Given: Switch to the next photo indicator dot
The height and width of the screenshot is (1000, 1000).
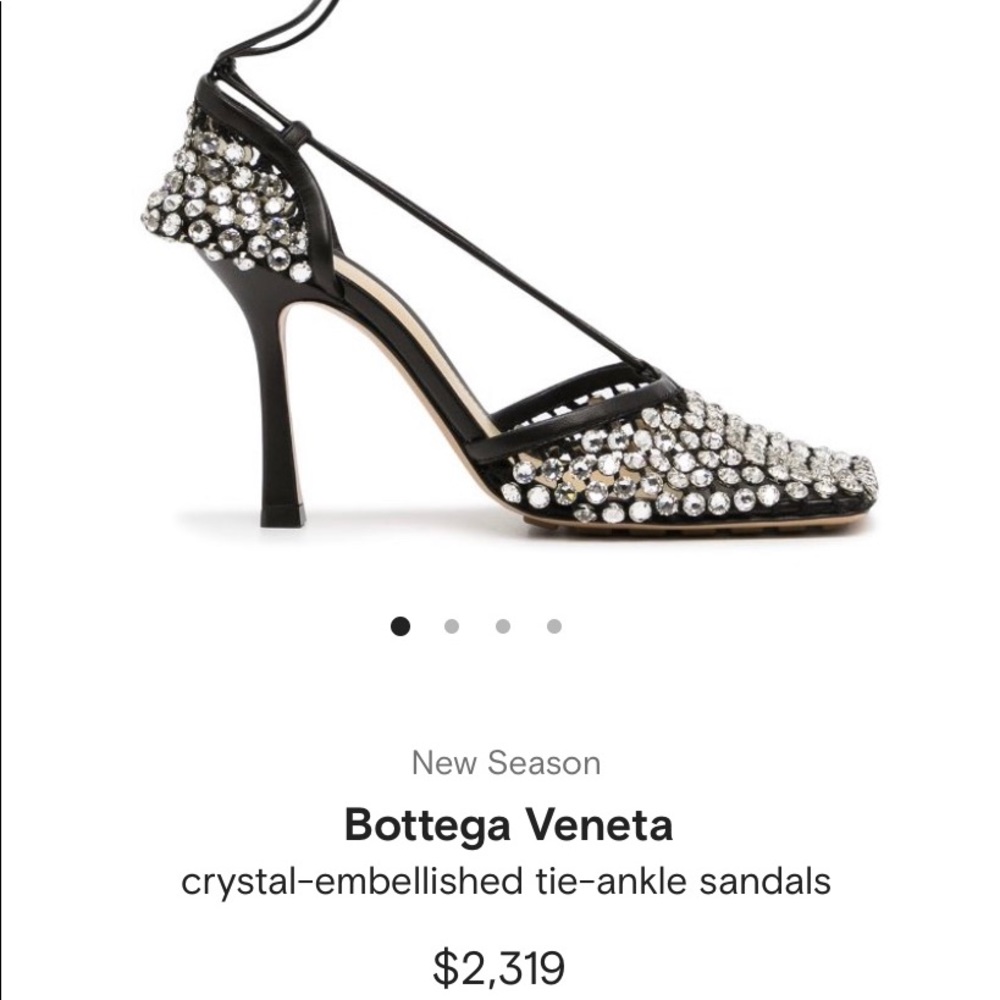Looking at the screenshot, I should coord(451,625).
